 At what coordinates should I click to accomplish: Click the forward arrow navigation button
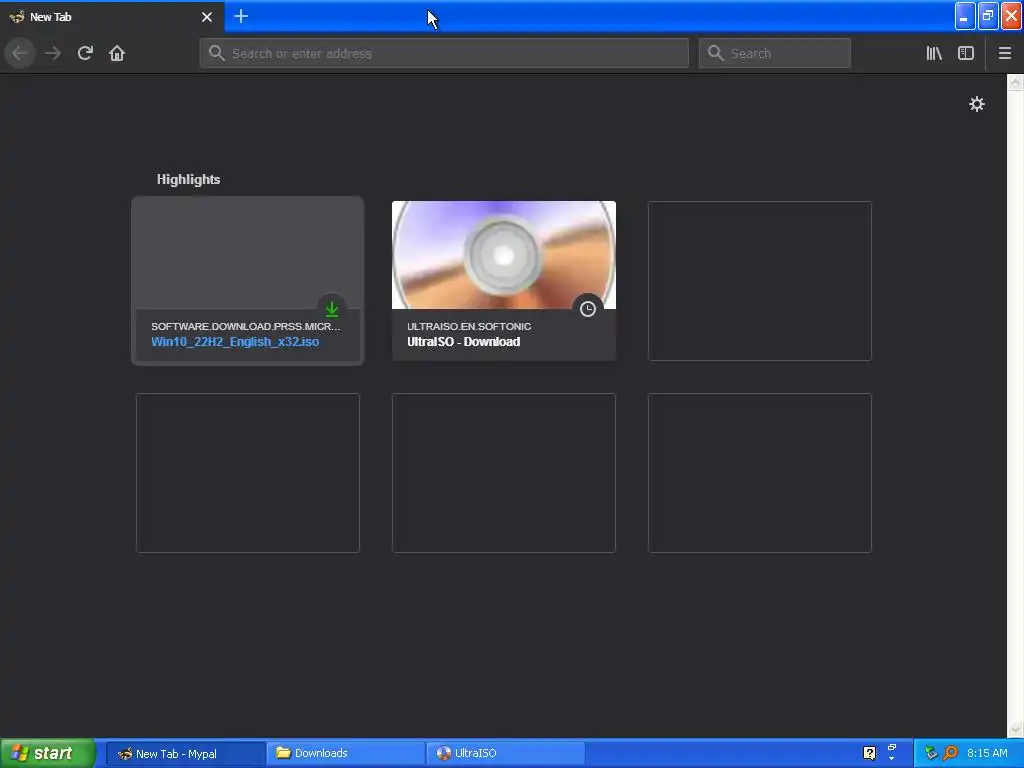tap(53, 53)
